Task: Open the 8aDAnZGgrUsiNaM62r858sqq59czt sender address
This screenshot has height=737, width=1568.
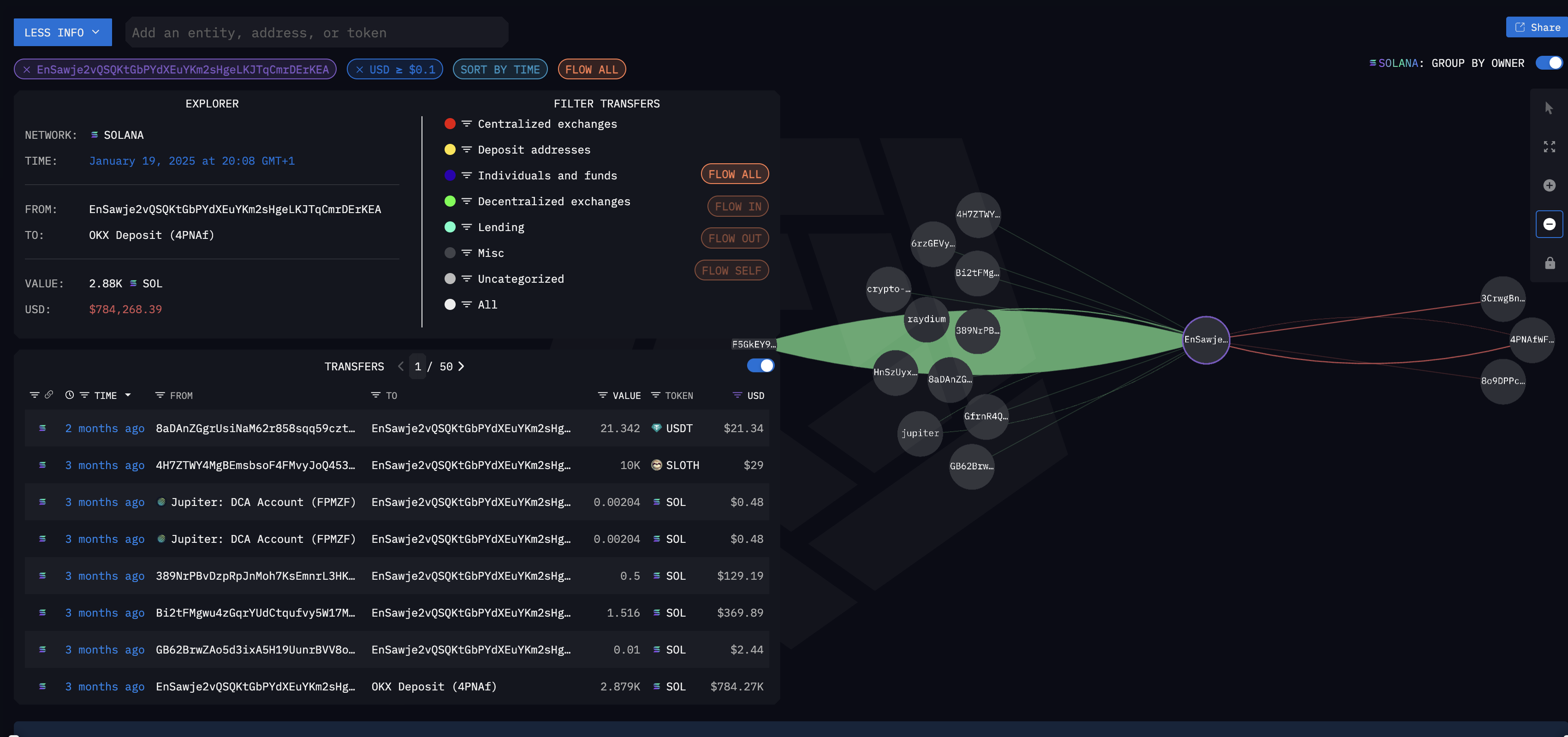Action: click(x=255, y=428)
